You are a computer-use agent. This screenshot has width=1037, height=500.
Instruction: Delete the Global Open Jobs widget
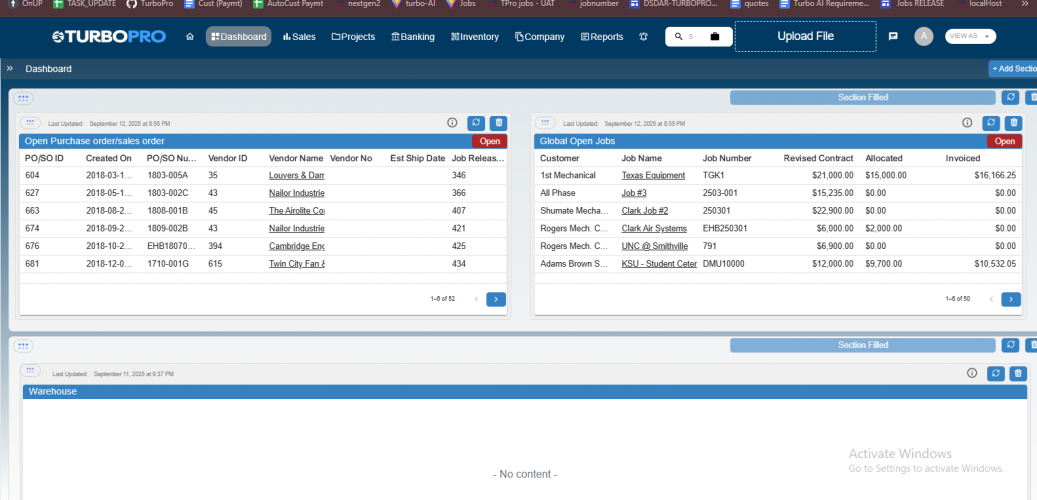click(1013, 123)
